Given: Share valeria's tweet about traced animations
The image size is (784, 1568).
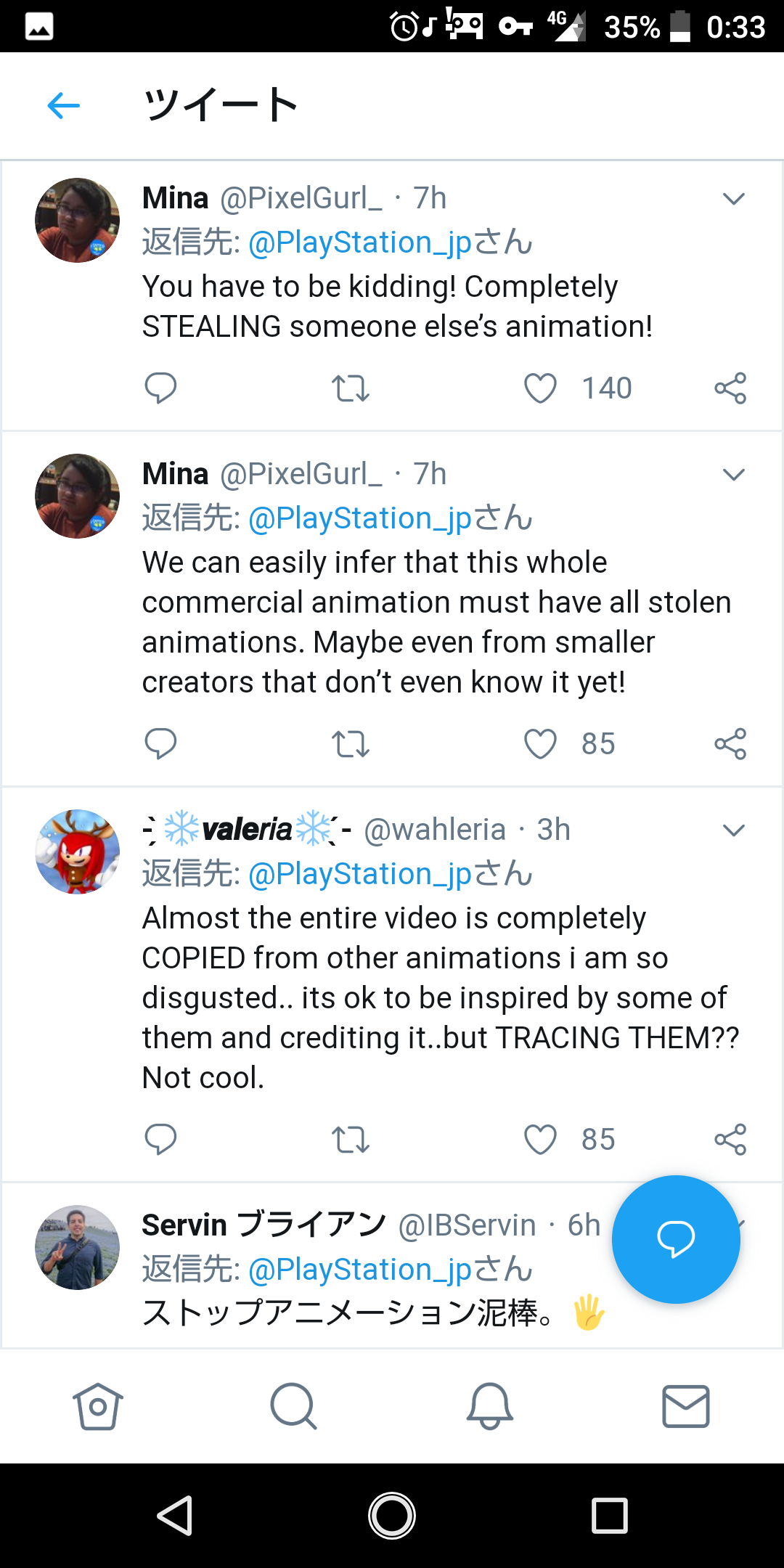Looking at the screenshot, I should click(730, 1140).
